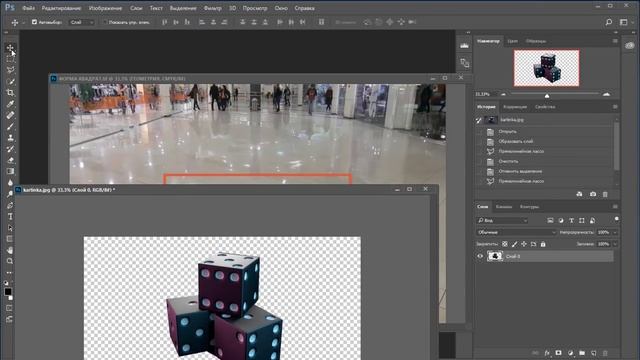
Task: Filter layers by type layer icon
Action: pyautogui.click(x=571, y=220)
